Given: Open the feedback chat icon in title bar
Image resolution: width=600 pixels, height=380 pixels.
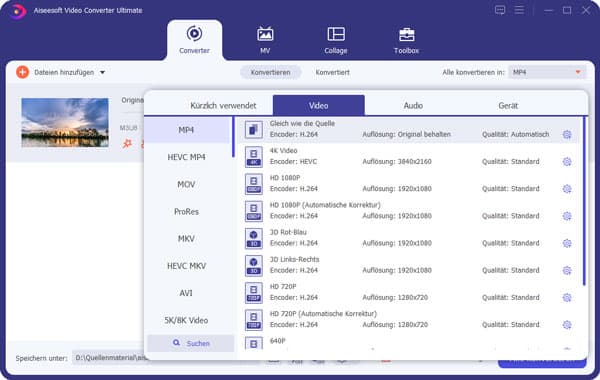Looking at the screenshot, I should 500,10.
